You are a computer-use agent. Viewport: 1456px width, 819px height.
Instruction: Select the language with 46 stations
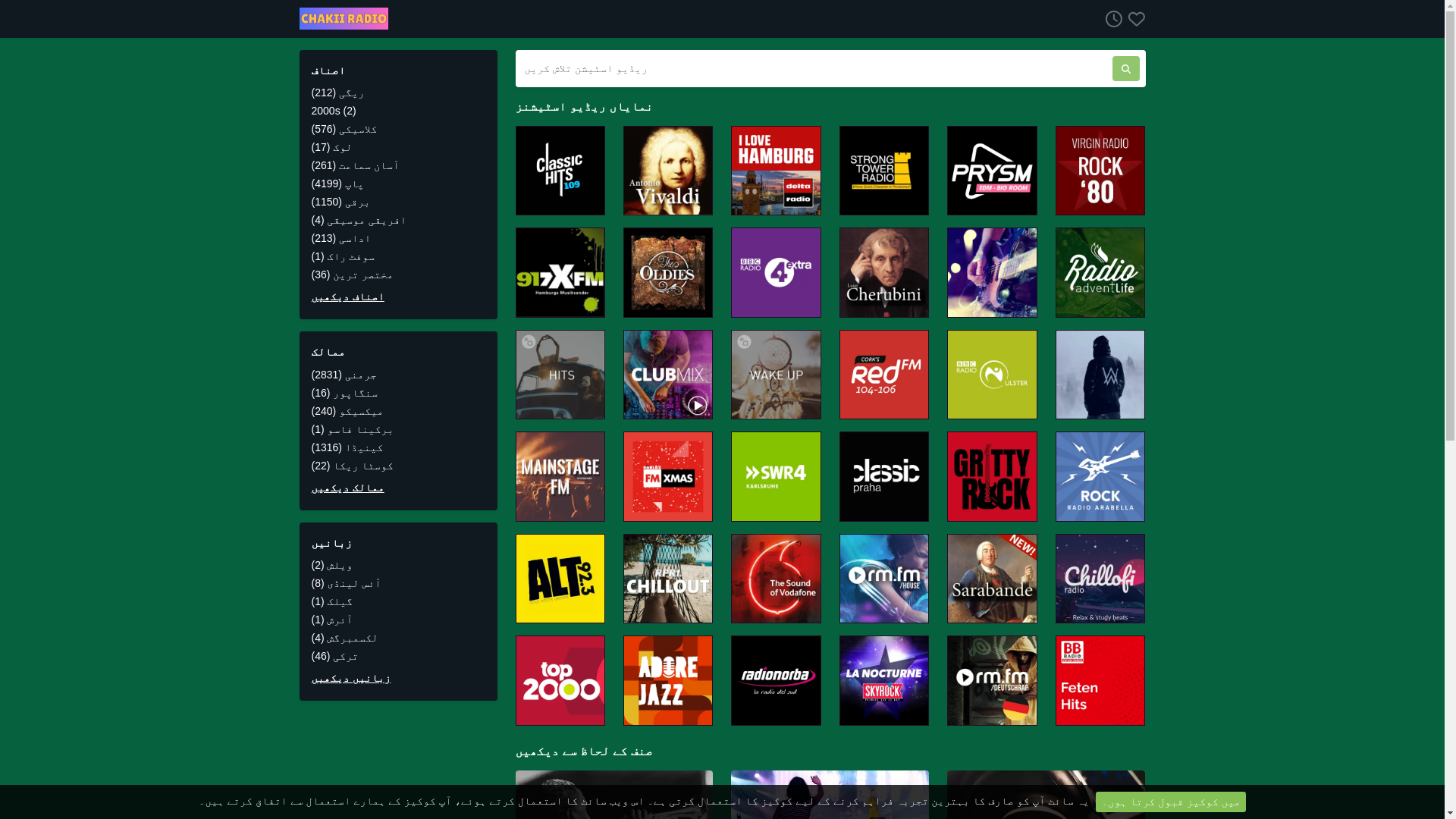click(334, 656)
